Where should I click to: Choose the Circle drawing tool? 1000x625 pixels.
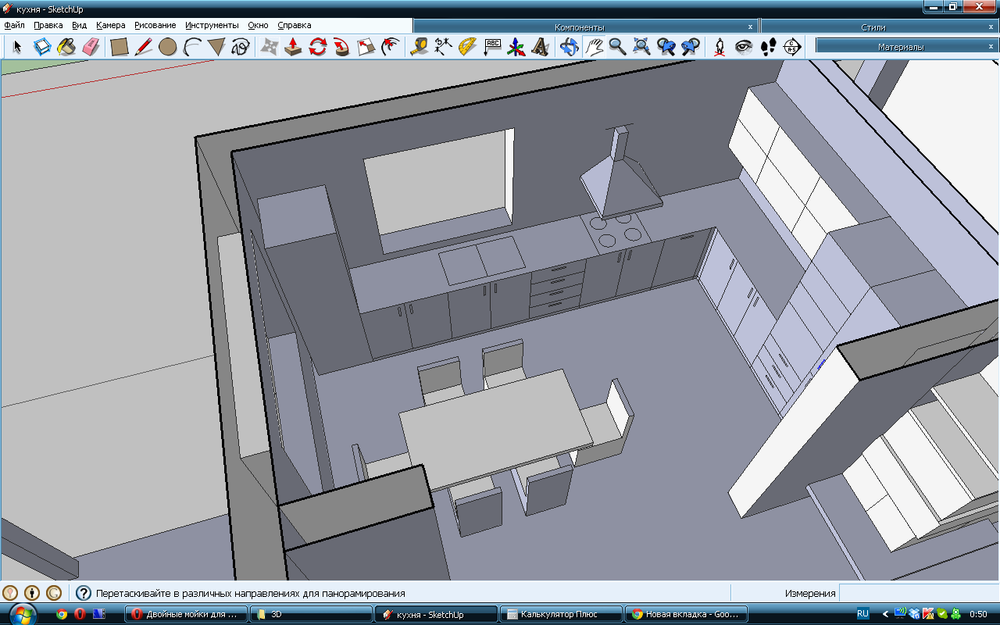(x=168, y=47)
